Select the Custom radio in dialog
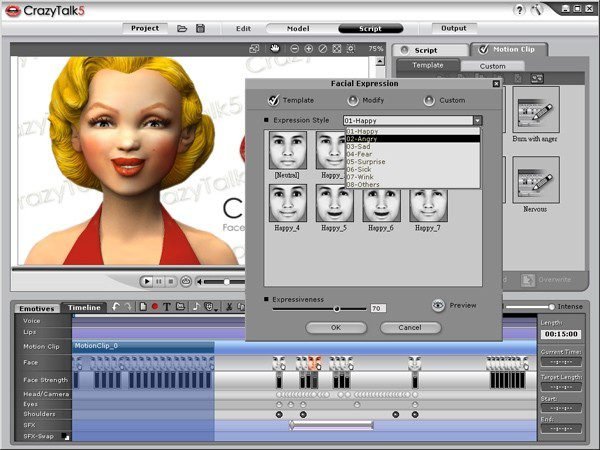This screenshot has height=450, width=600. point(429,101)
